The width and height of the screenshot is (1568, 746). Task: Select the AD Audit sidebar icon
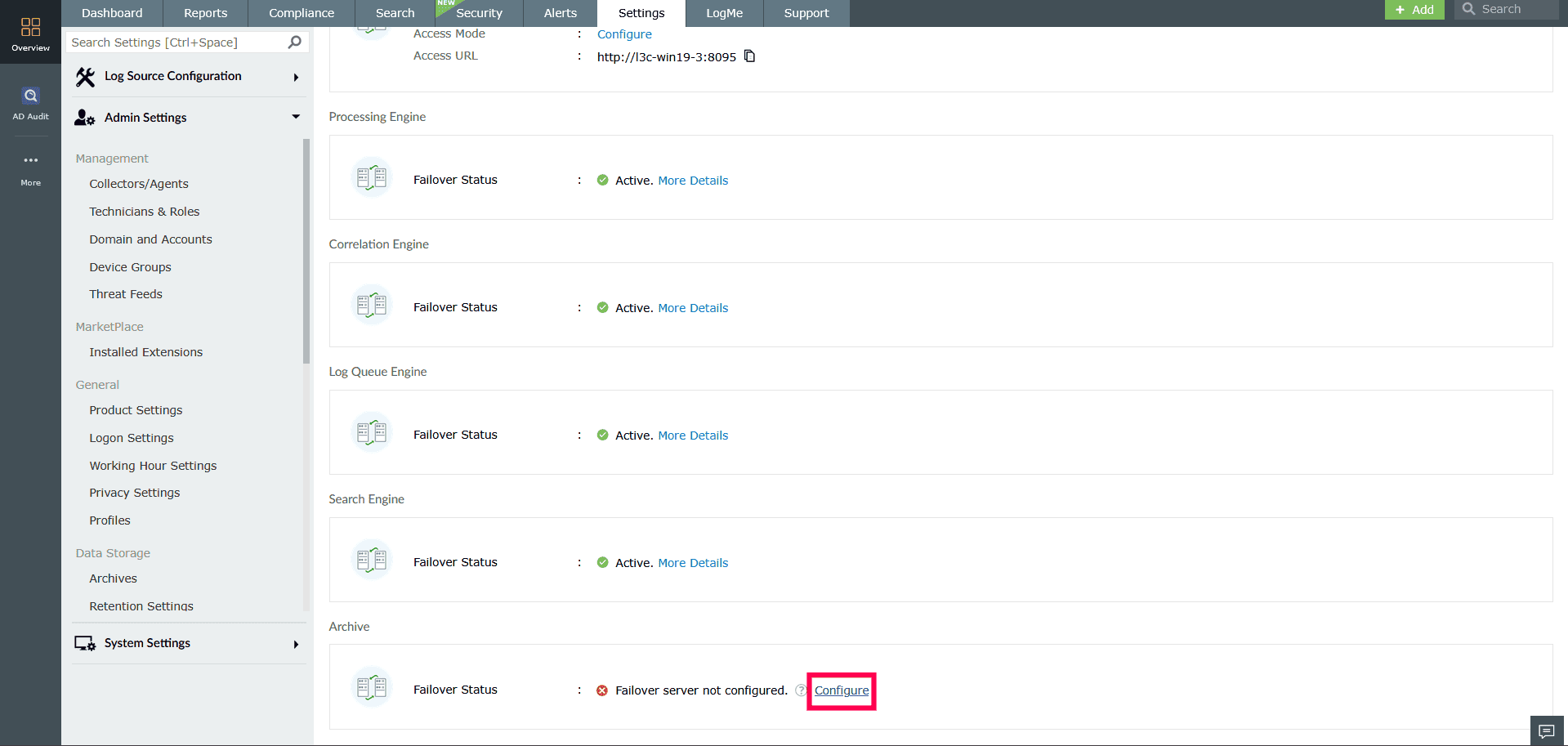[x=30, y=95]
